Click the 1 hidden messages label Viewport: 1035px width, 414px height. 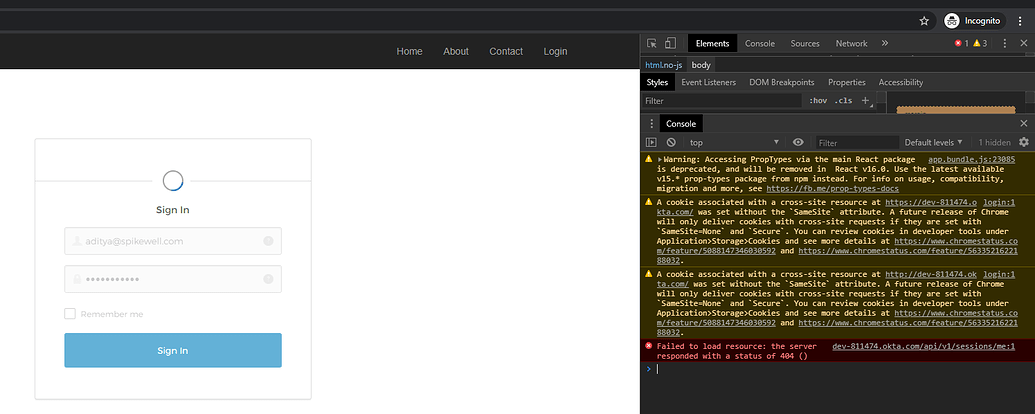[x=994, y=142]
